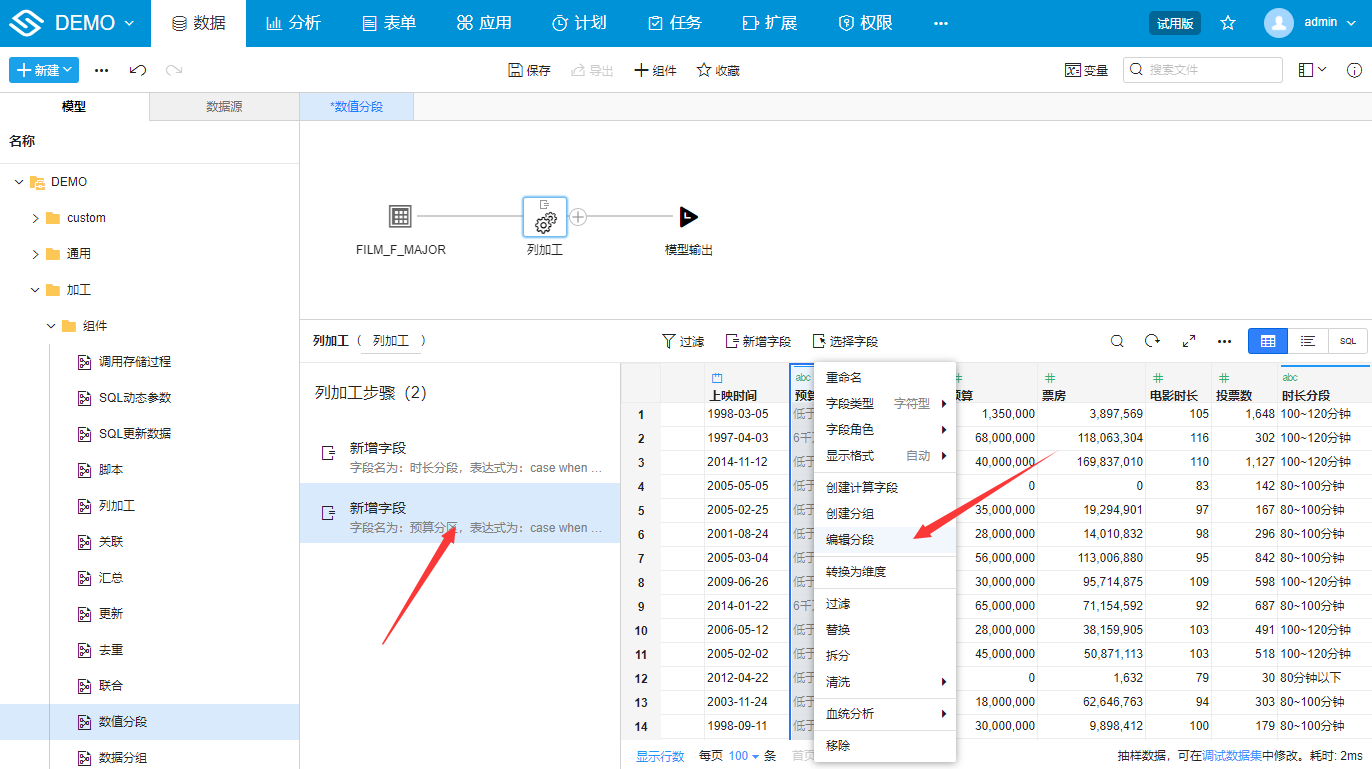Open the 权限 top tab
Image resolution: width=1372 pixels, height=769 pixels.
(x=865, y=23)
